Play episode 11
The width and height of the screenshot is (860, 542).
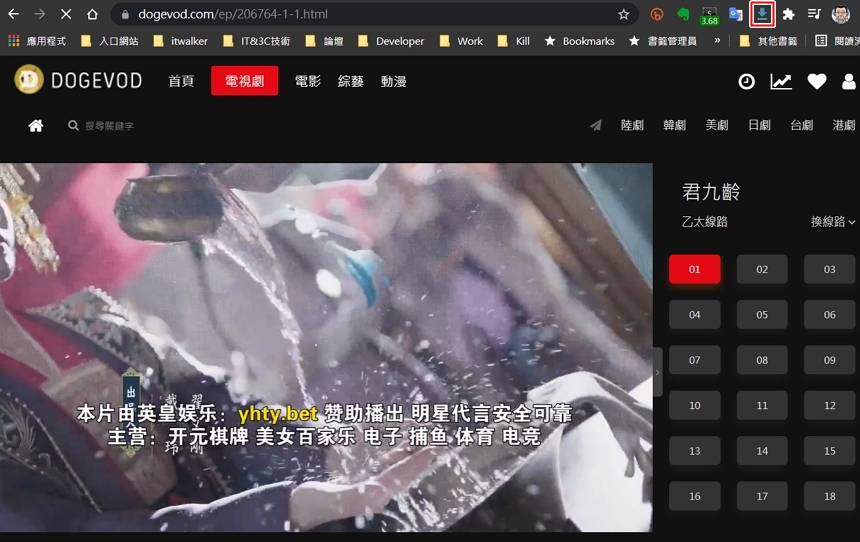click(762, 405)
